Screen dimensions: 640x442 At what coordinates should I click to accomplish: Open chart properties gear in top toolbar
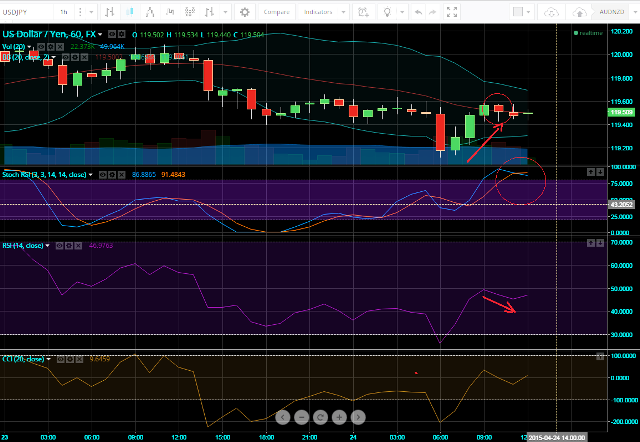[x=244, y=12]
